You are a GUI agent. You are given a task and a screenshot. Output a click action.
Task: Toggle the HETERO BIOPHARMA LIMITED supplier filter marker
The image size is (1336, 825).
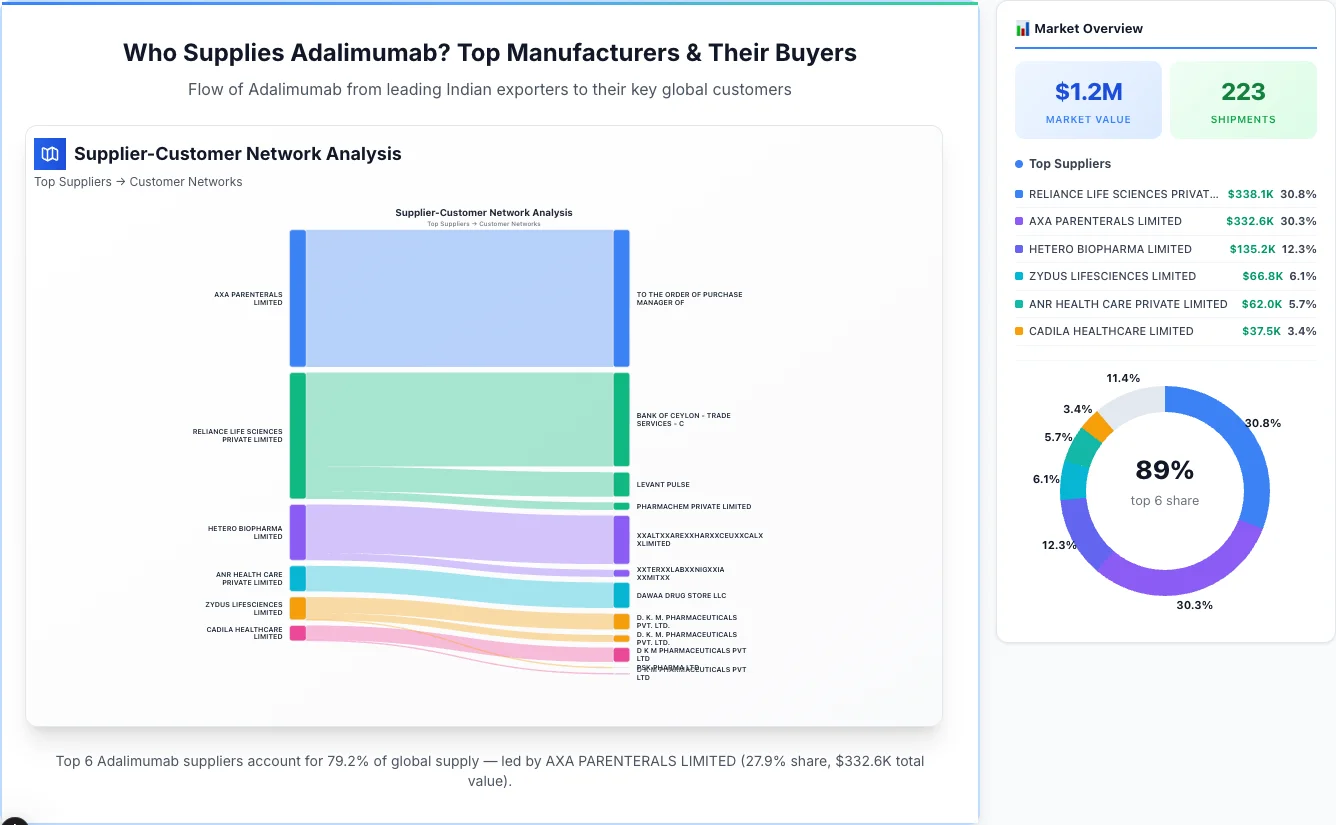[x=1019, y=249]
